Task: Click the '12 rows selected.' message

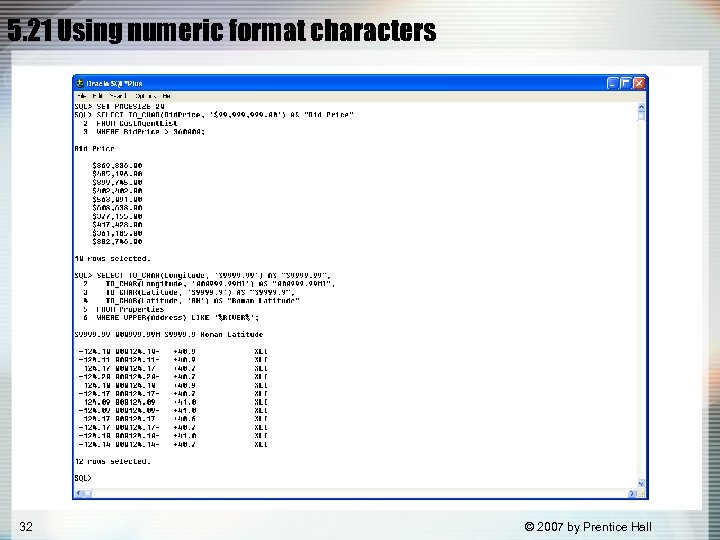Action: point(112,461)
